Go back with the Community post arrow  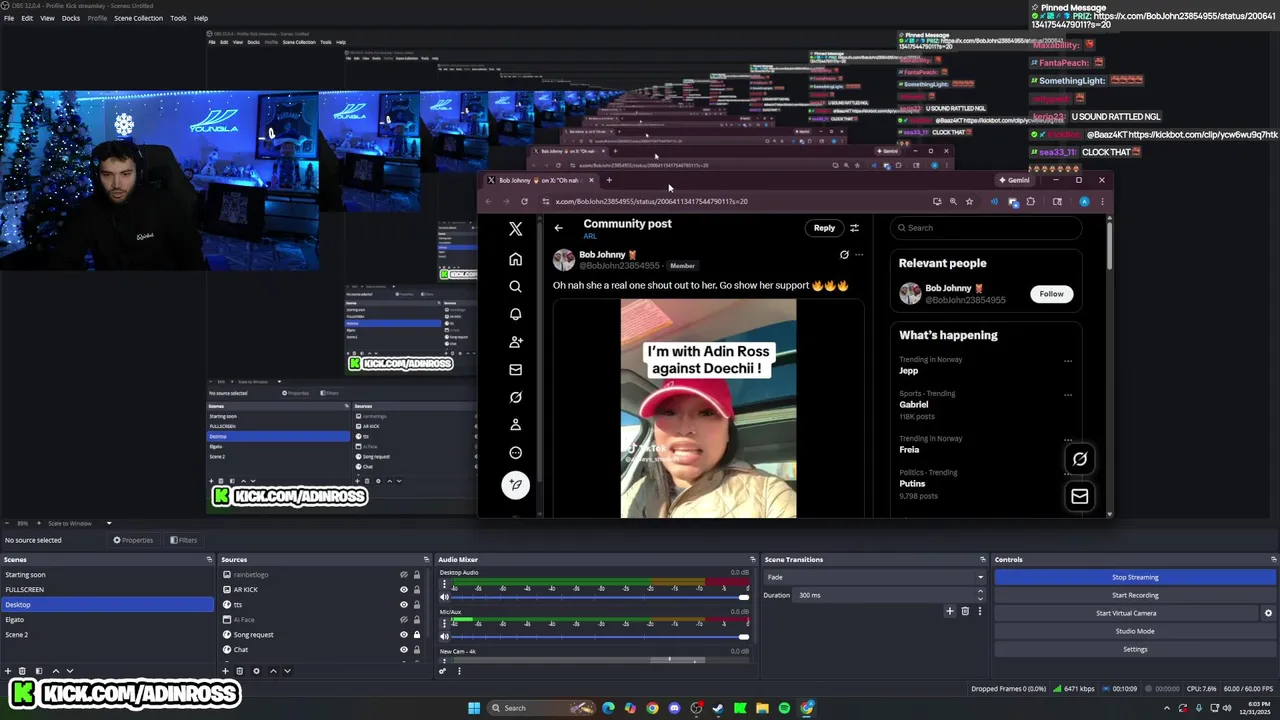click(559, 228)
